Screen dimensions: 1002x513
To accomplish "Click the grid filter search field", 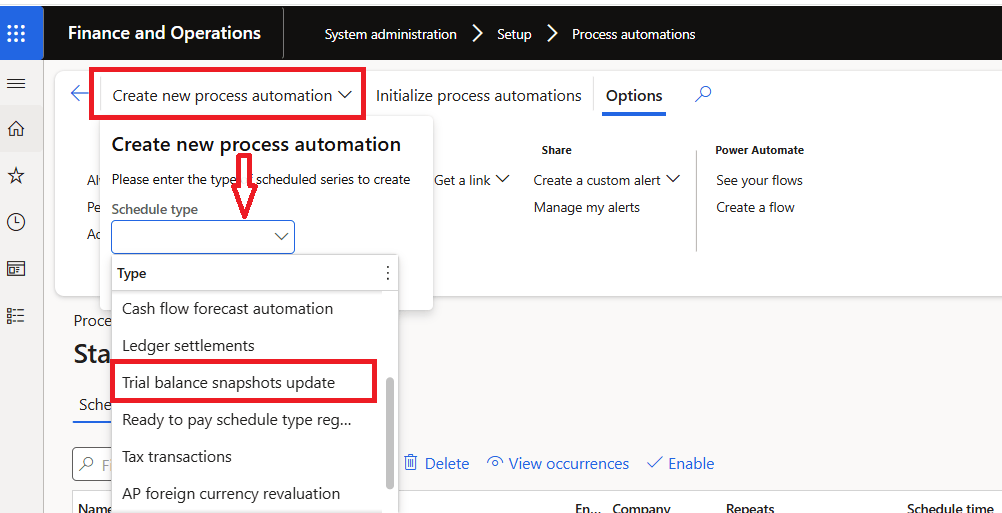I will [x=93, y=464].
